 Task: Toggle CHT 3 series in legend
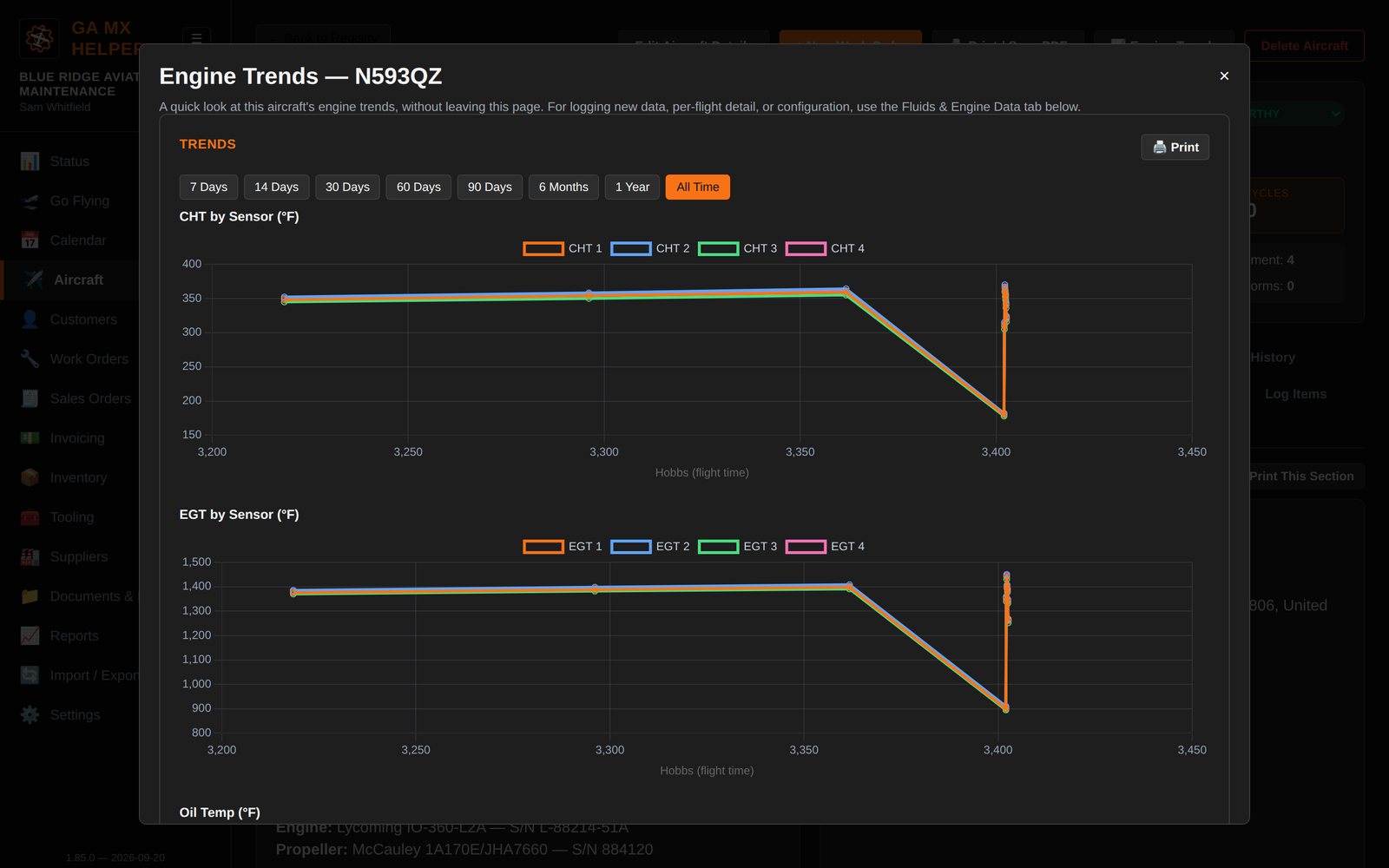[x=738, y=248]
